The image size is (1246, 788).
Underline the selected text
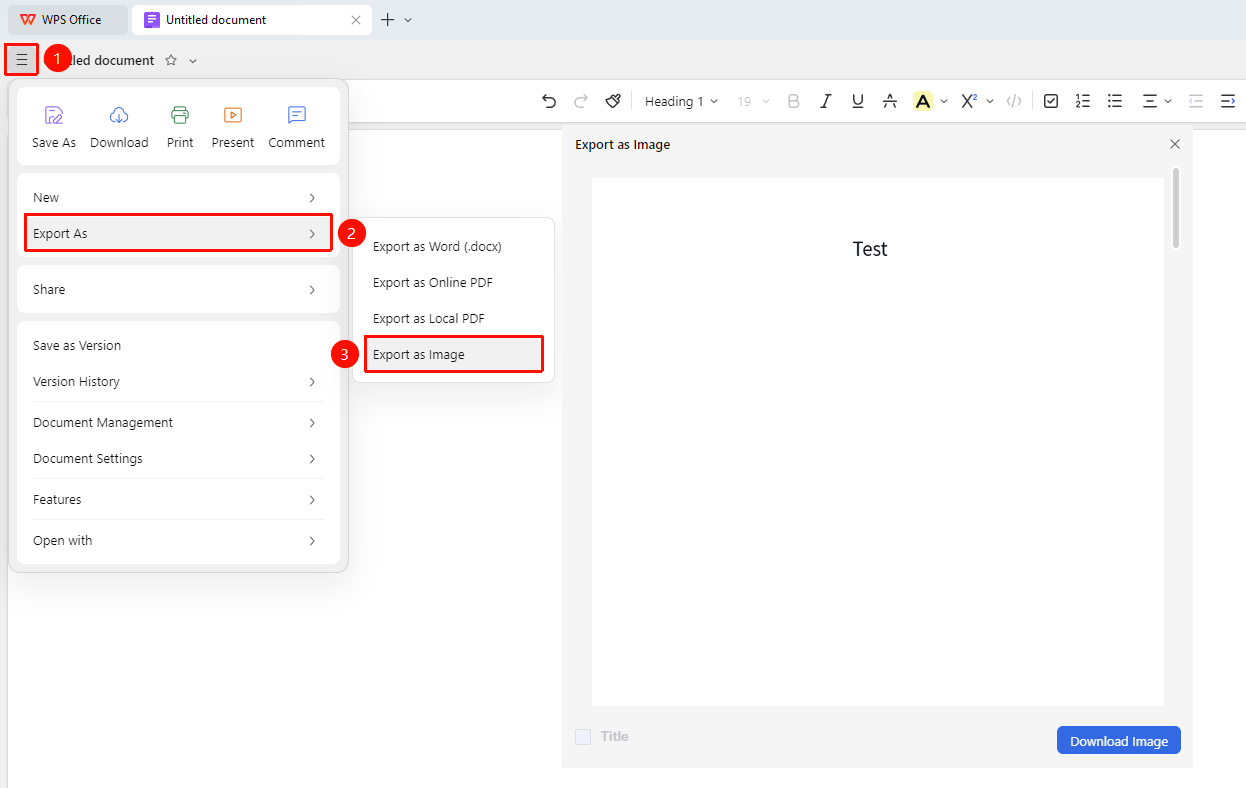(x=858, y=101)
